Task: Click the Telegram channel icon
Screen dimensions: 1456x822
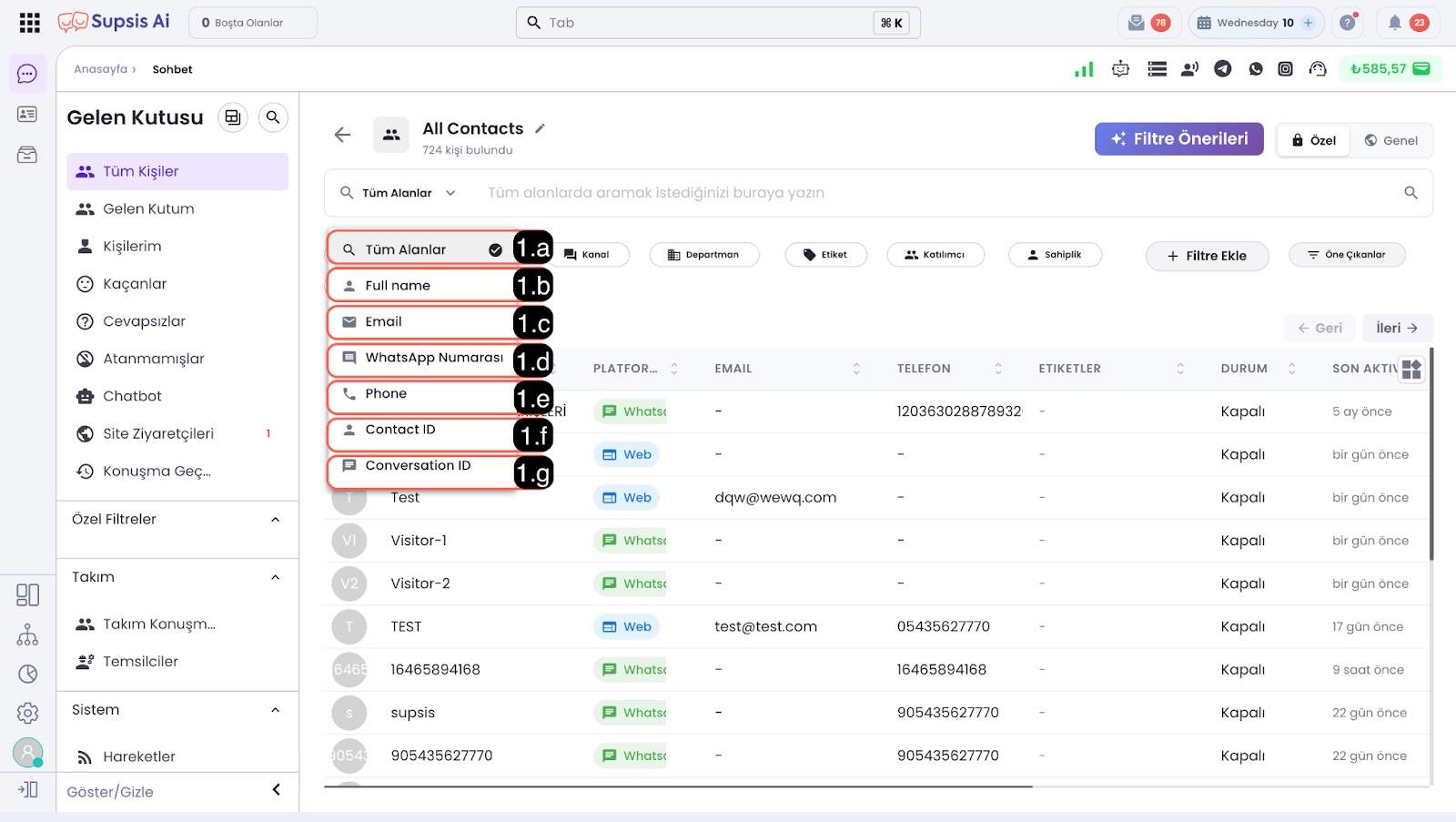Action: (1223, 69)
